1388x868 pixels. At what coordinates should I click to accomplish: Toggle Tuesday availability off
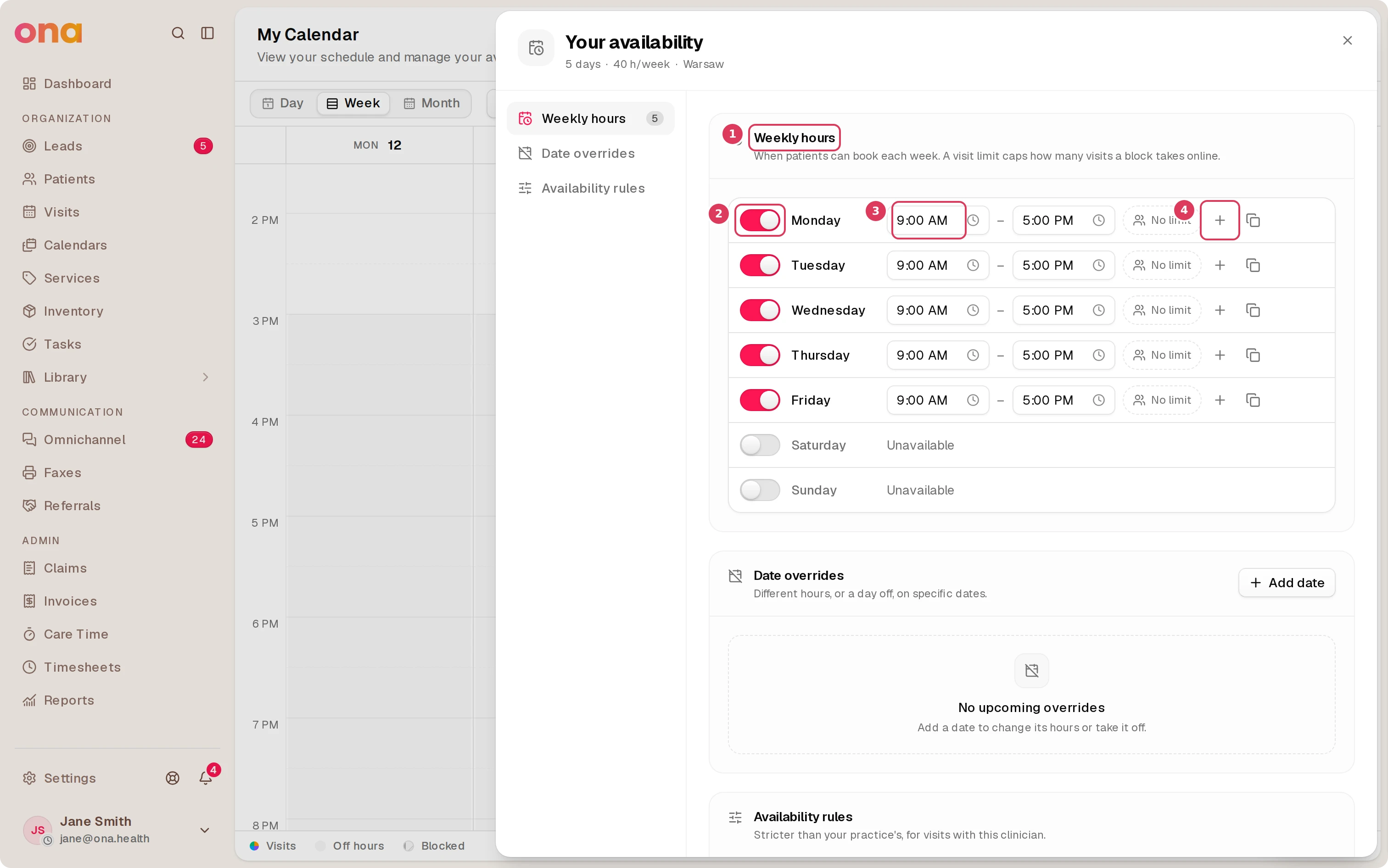point(759,265)
